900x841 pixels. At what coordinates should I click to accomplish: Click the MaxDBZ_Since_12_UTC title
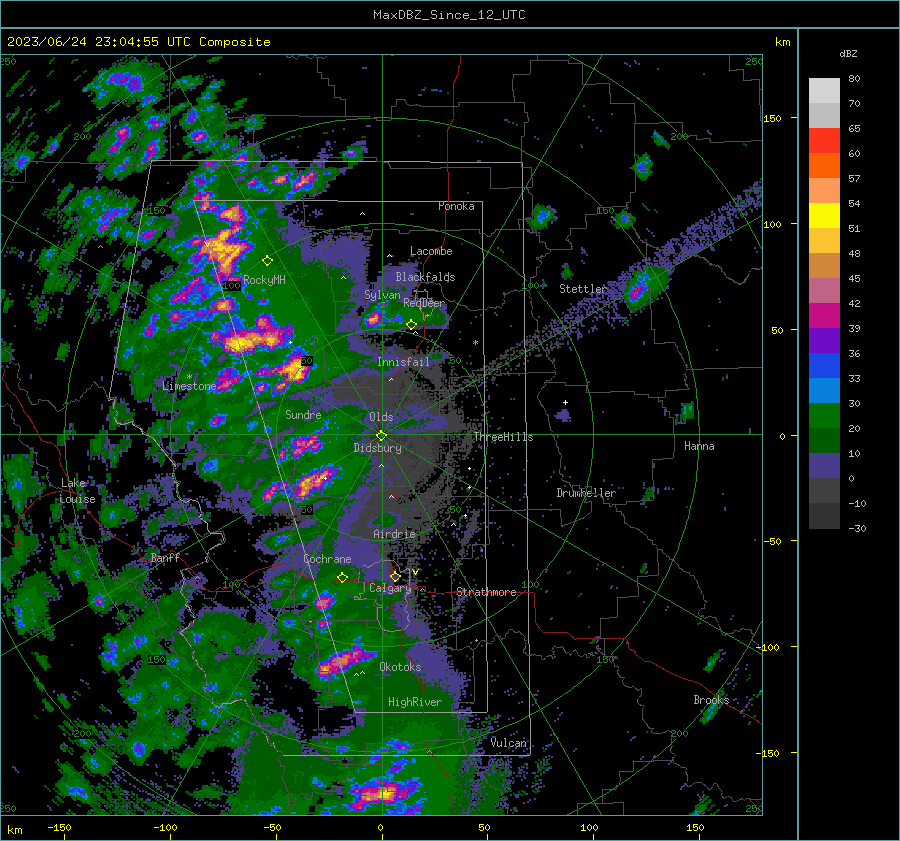tap(449, 15)
